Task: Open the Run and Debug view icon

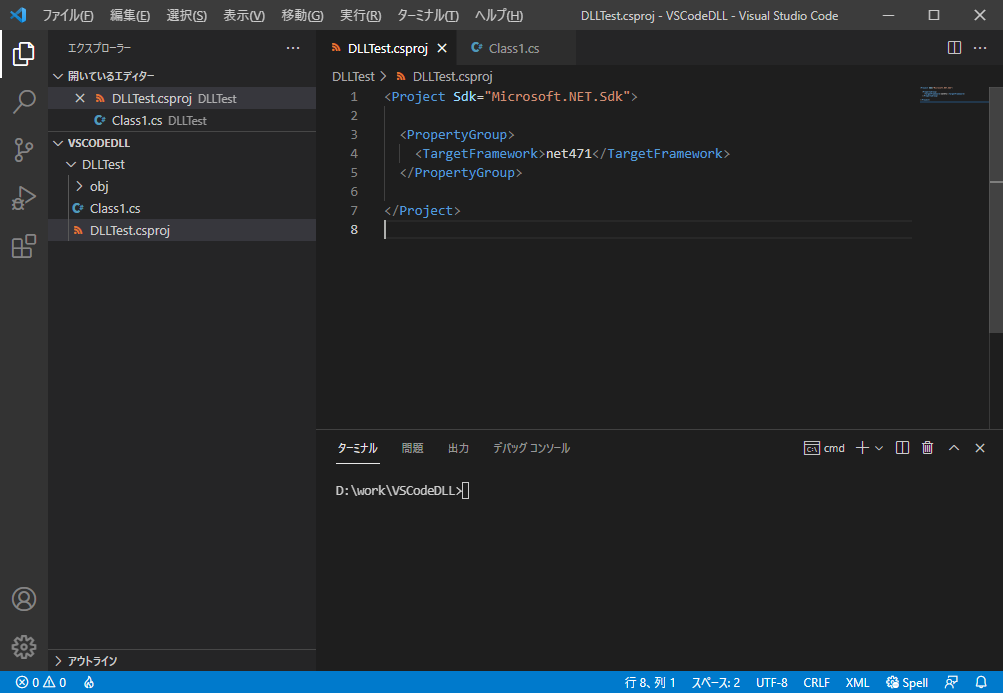Action: (x=24, y=198)
